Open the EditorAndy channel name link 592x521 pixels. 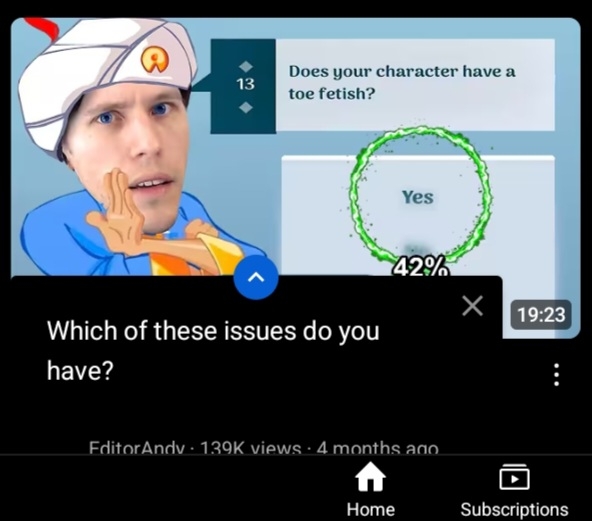click(x=137, y=449)
